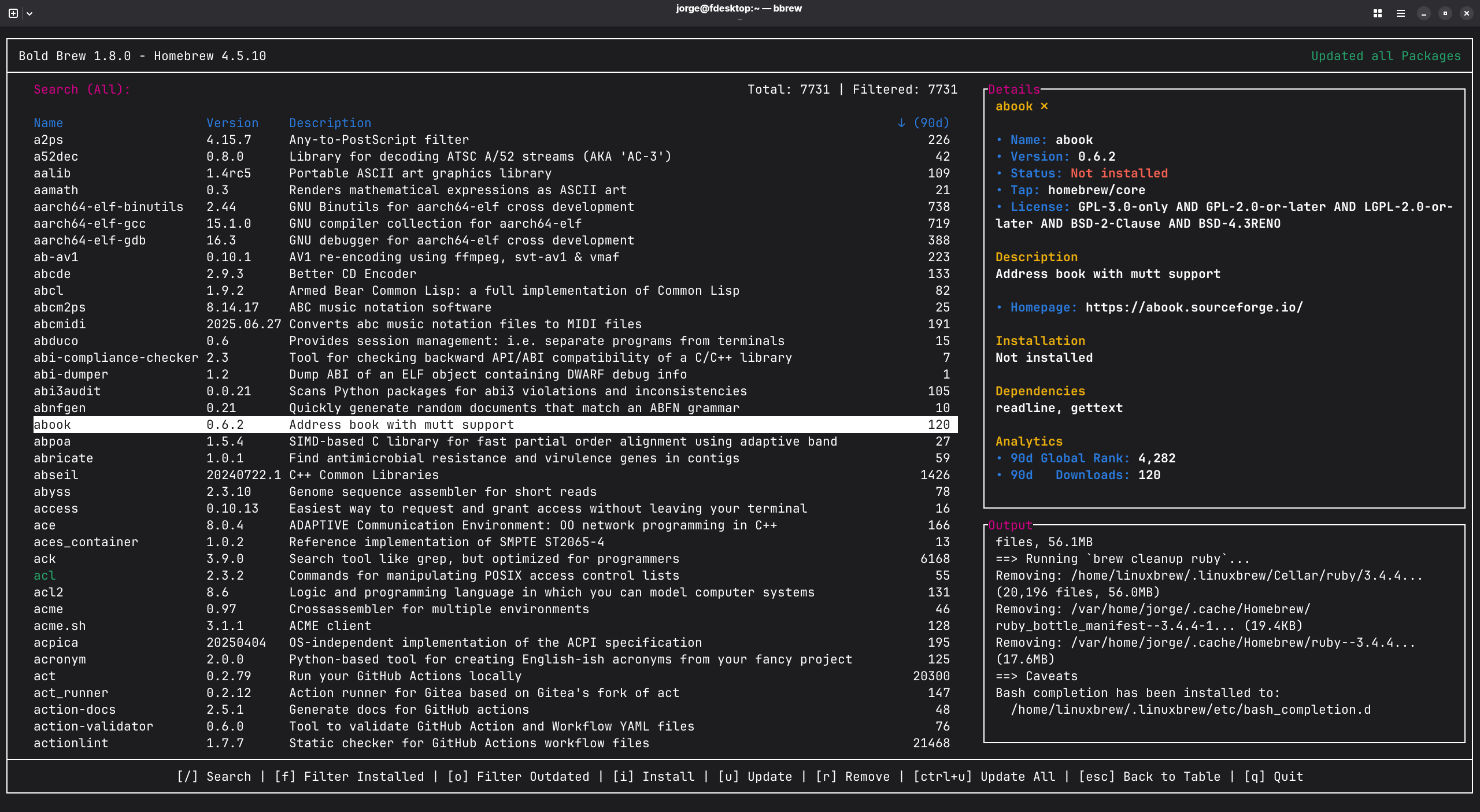Click the X status icon beside abook

pyautogui.click(x=1044, y=106)
